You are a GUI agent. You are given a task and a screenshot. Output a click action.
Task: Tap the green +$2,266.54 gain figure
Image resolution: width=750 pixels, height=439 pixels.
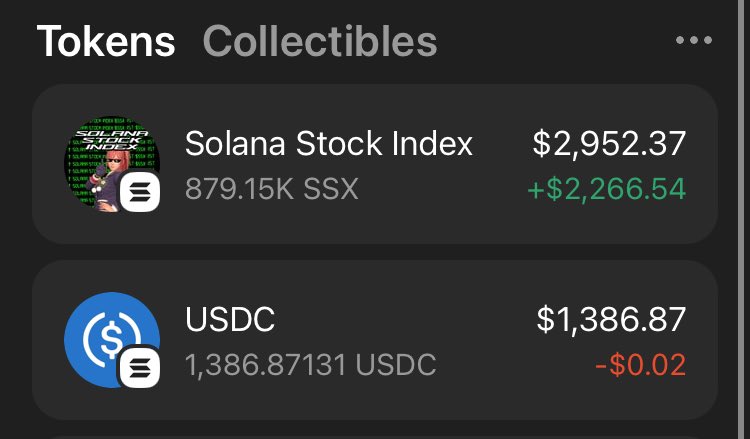(x=607, y=188)
